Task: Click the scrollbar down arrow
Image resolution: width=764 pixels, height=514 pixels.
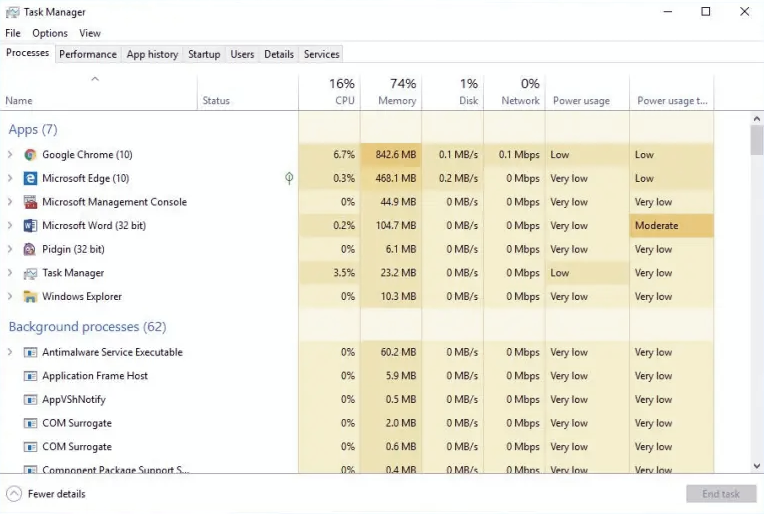Action: (757, 466)
